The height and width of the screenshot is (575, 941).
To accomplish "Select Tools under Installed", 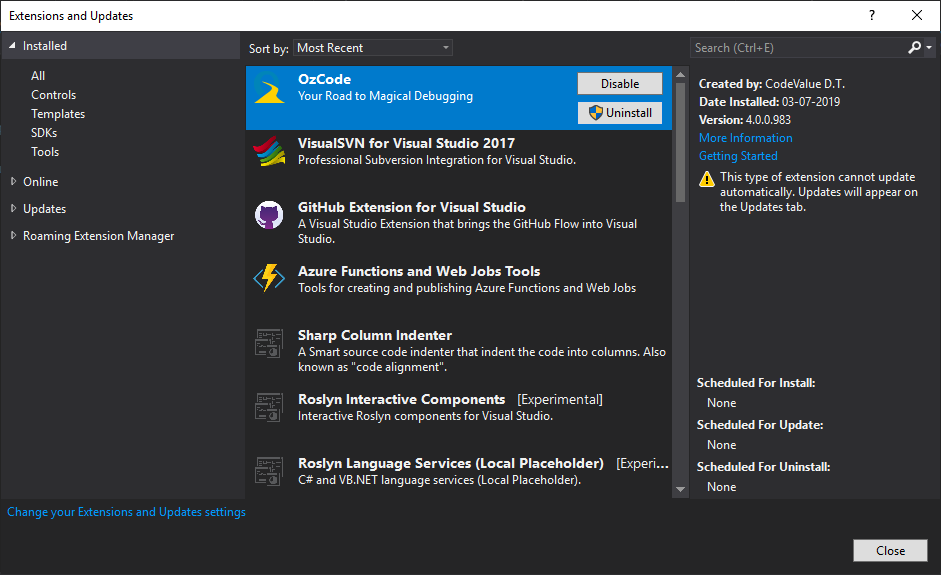I will pyautogui.click(x=45, y=152).
